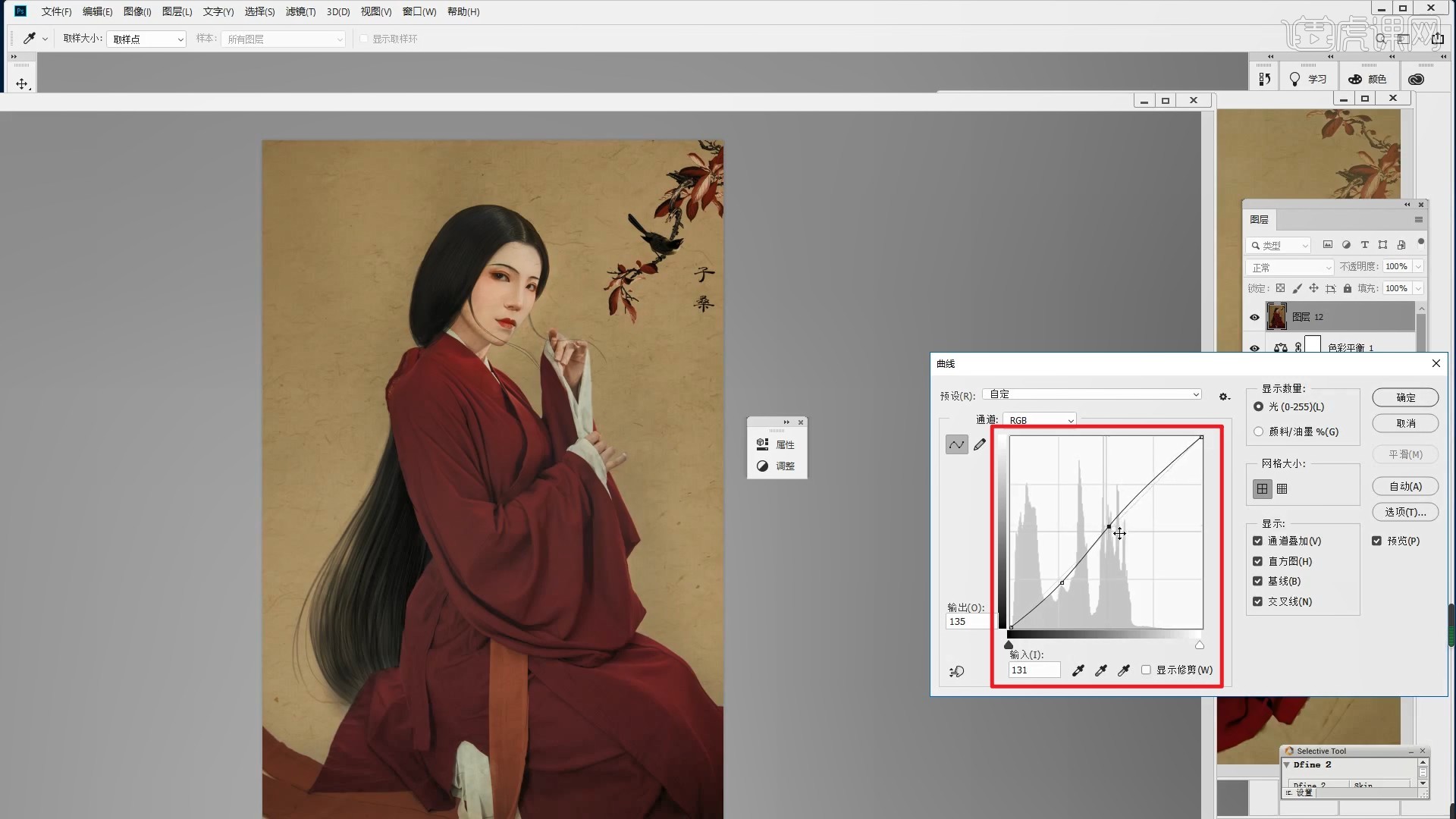Pick the black point eyedropper
The image size is (1456, 819).
[x=1078, y=670]
